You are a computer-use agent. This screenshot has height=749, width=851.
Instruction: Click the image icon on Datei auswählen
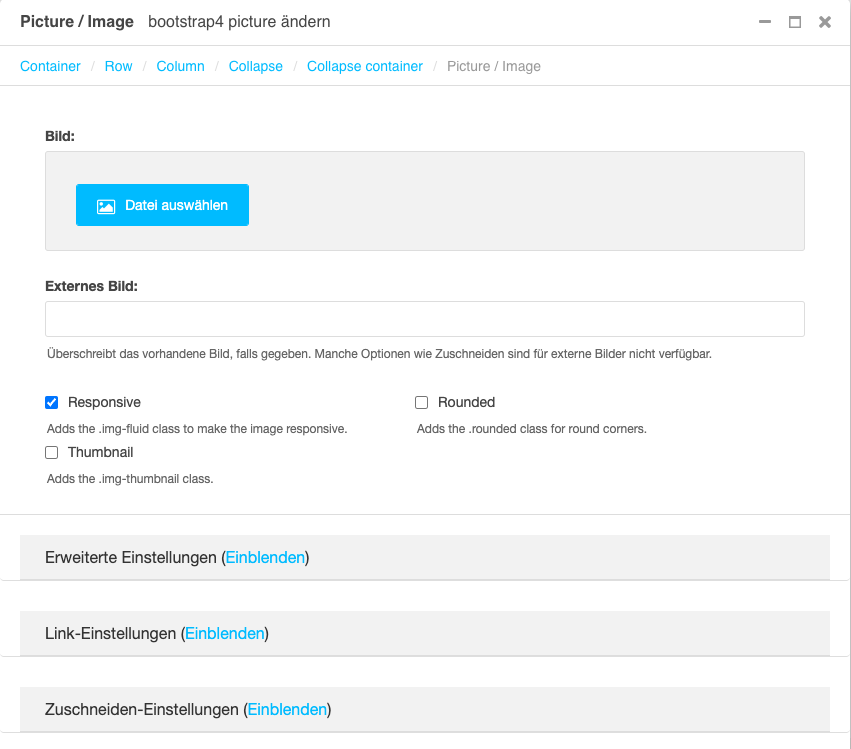pos(106,204)
